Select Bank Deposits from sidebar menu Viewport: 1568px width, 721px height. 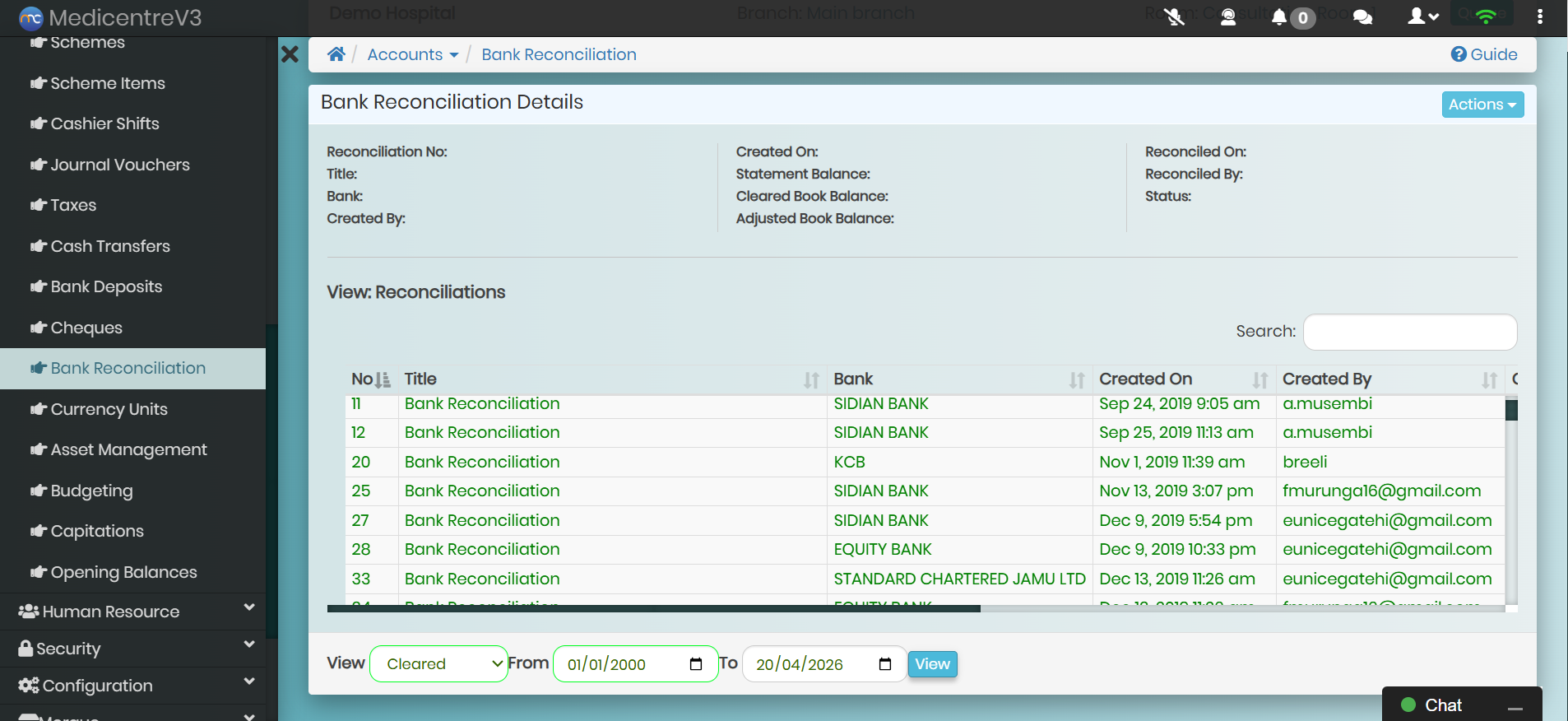pyautogui.click(x=106, y=286)
